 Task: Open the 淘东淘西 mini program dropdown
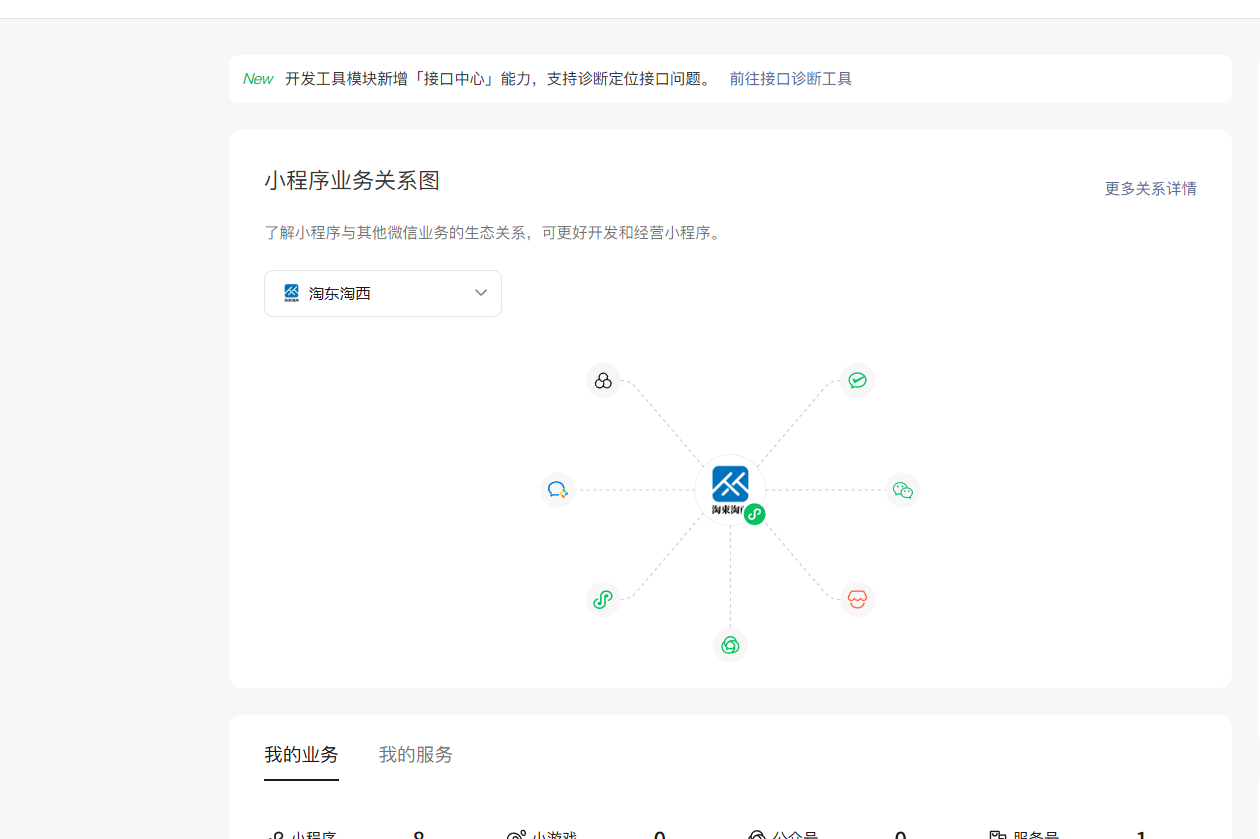[x=383, y=293]
